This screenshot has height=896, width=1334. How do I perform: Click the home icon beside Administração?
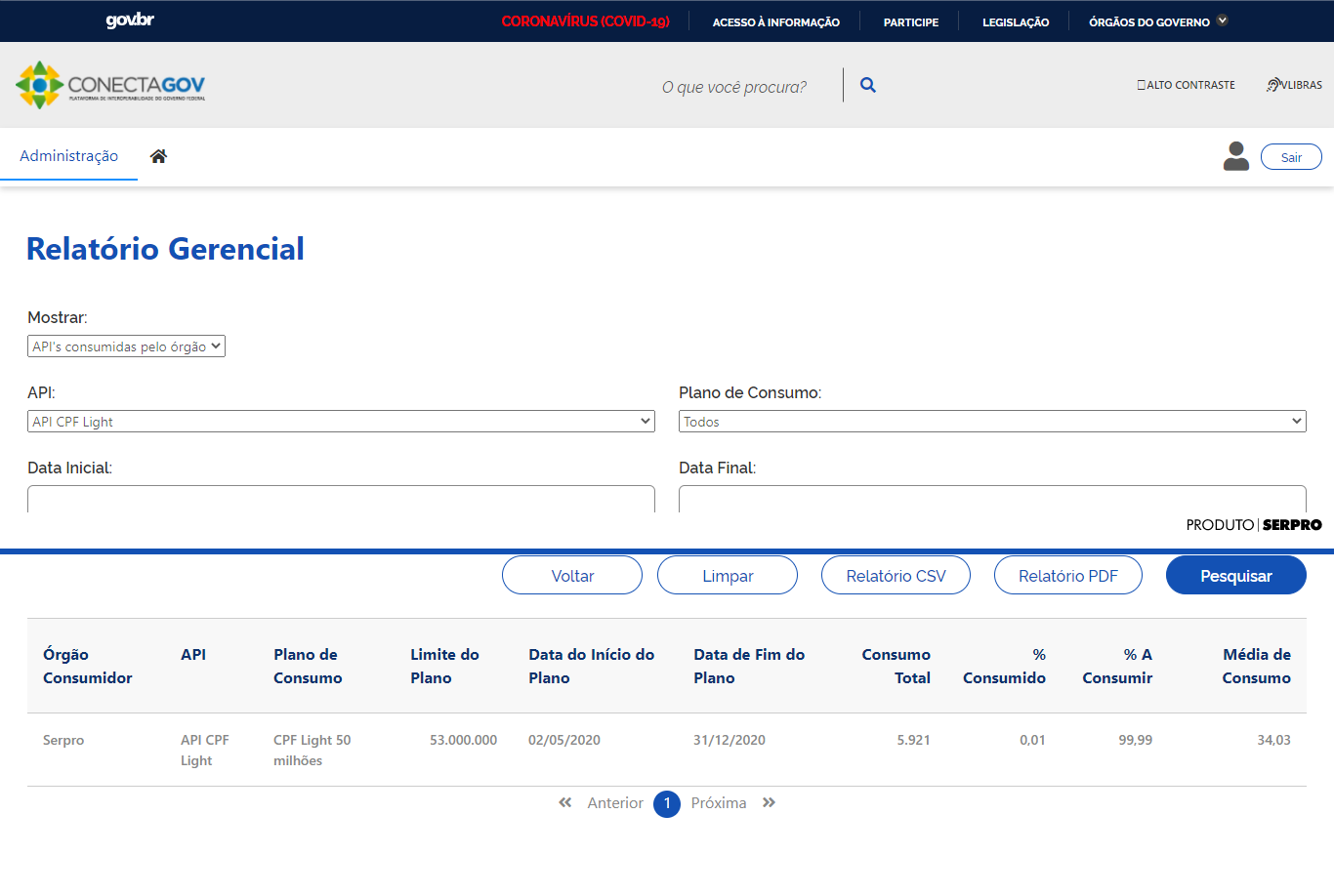[x=157, y=155]
